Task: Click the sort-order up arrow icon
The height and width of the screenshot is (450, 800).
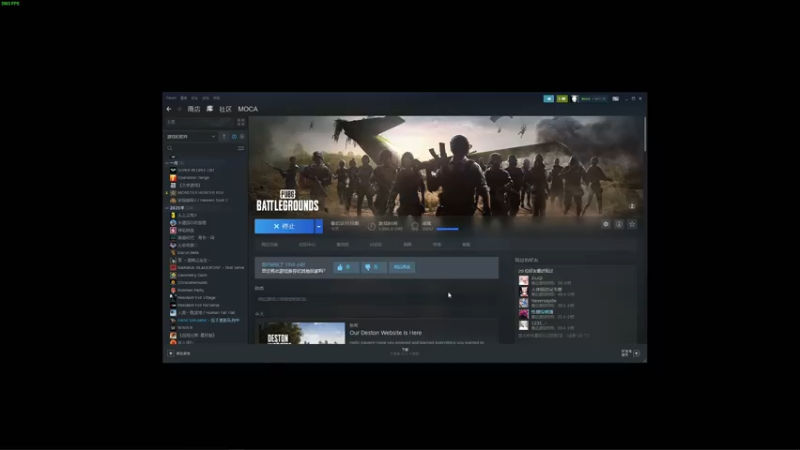Action: [223, 137]
